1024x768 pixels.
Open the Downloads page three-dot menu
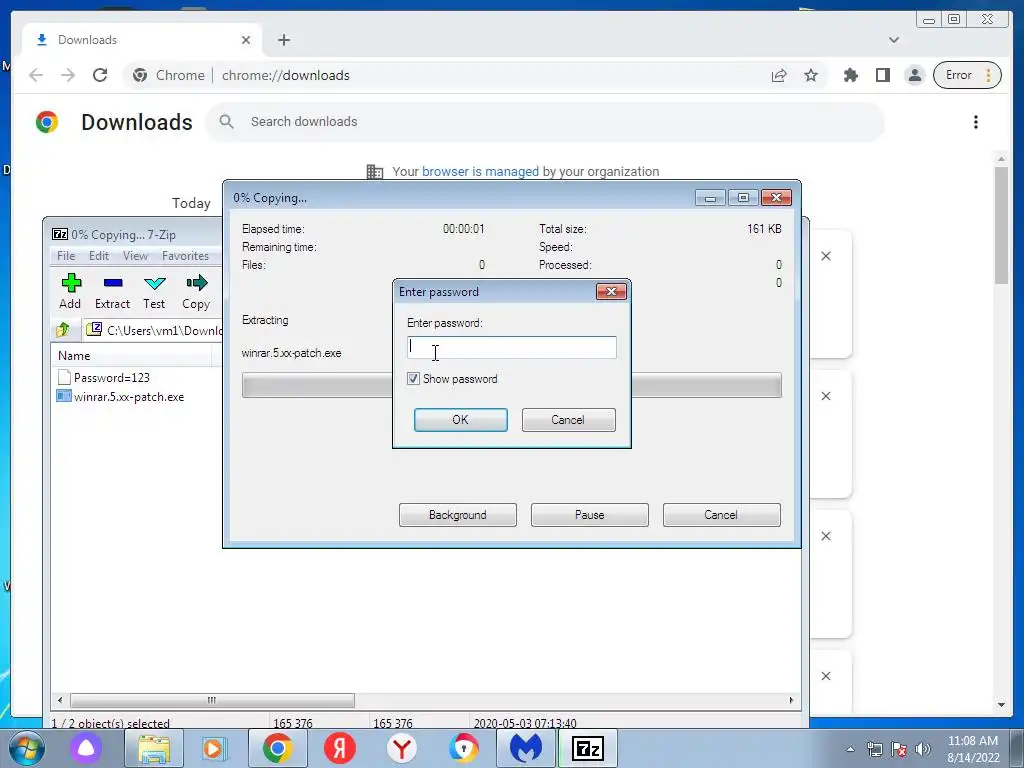pos(976,122)
